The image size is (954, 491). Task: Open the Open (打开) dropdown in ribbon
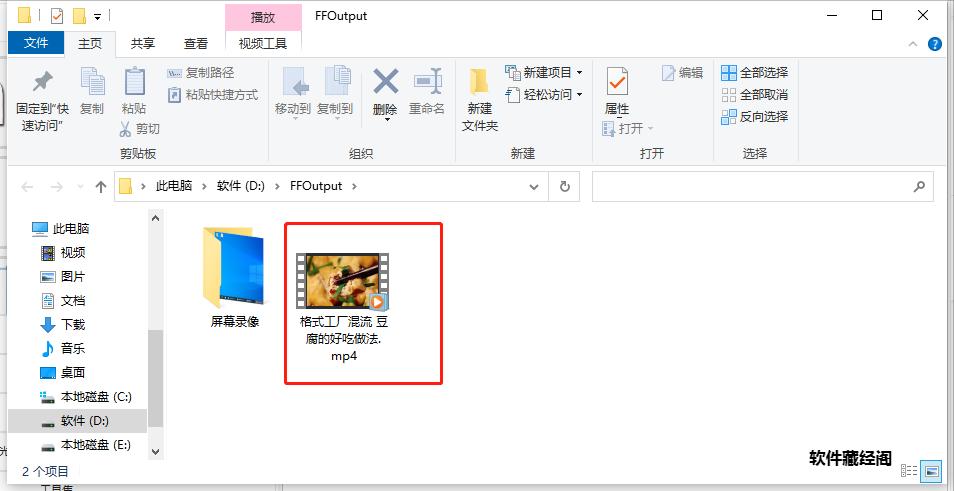[627, 128]
